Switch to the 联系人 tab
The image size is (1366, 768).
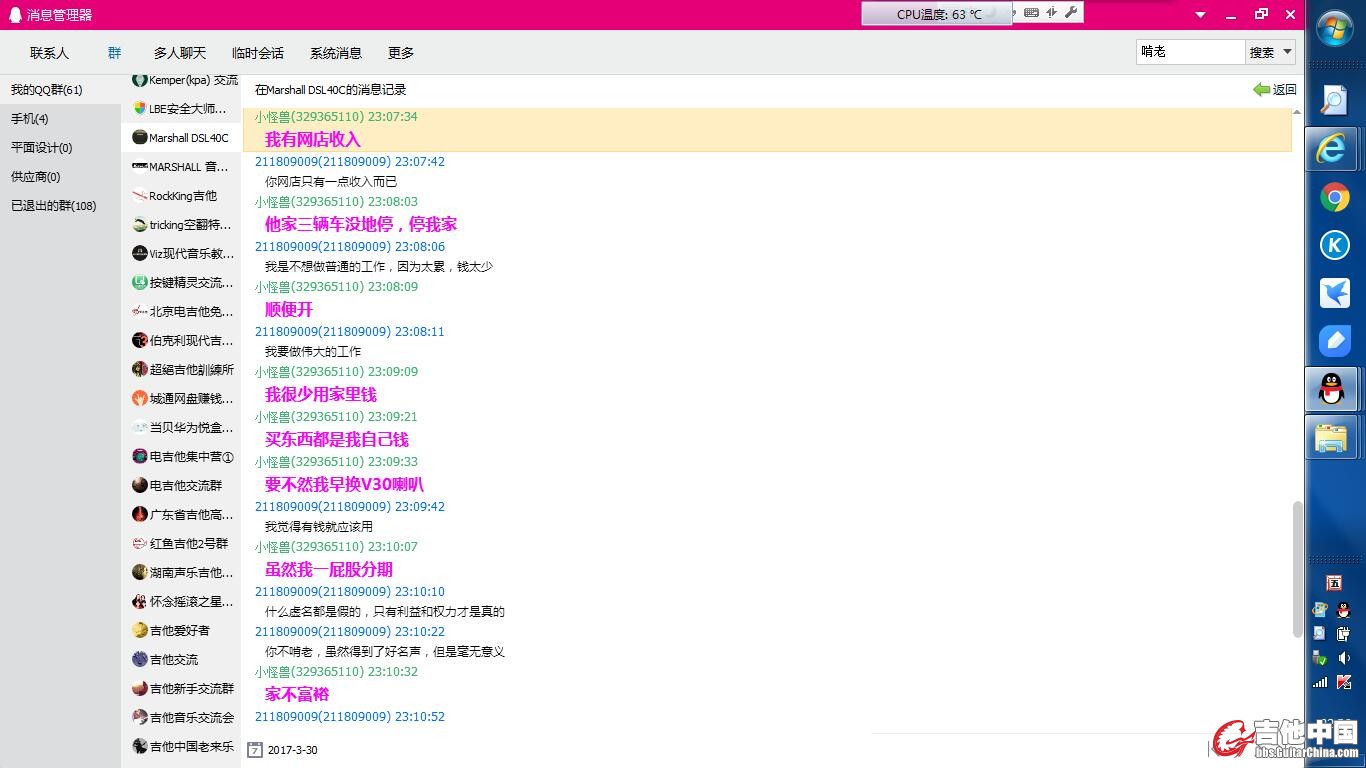pyautogui.click(x=49, y=53)
